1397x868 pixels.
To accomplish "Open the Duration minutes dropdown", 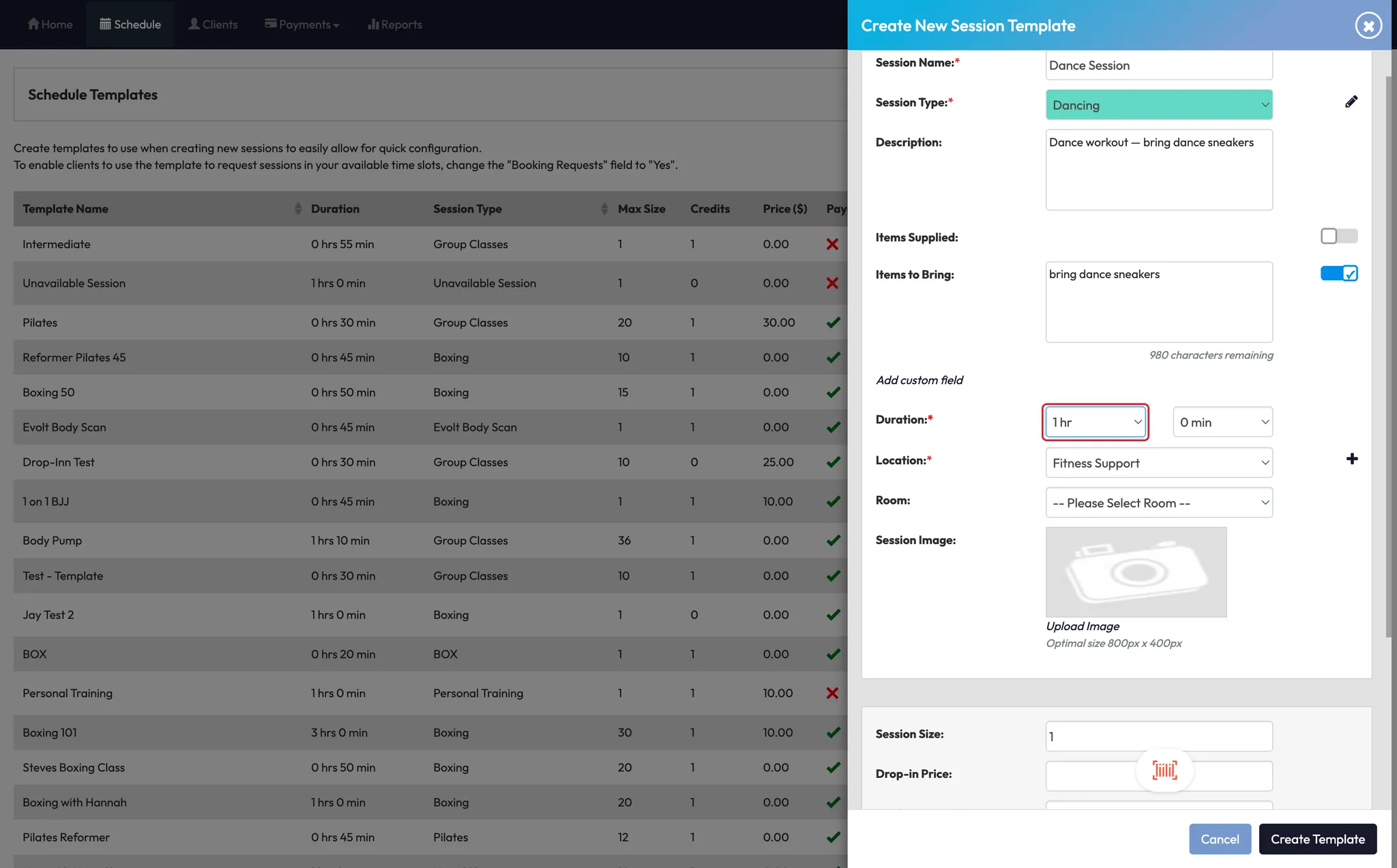I will (1222, 422).
